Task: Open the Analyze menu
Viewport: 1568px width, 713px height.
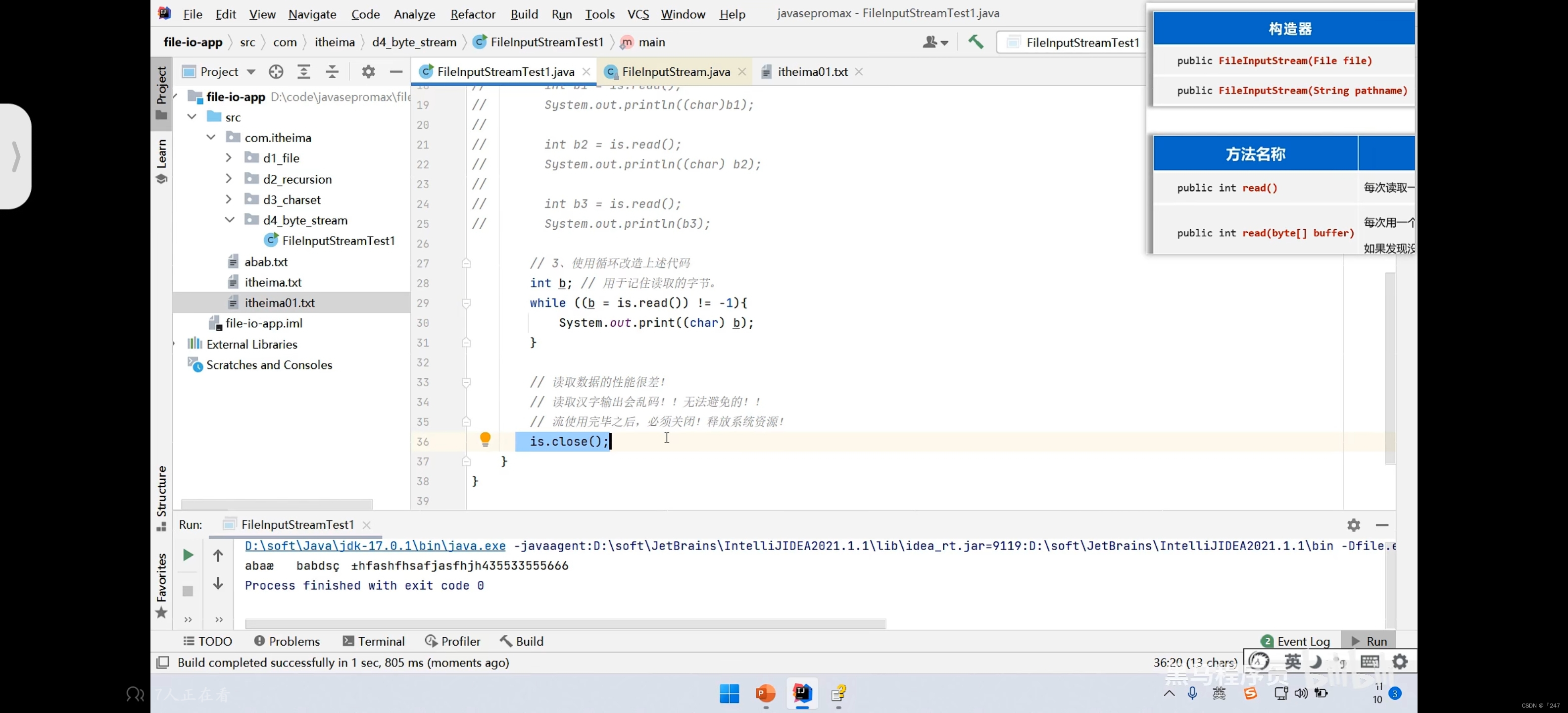Action: click(x=415, y=14)
